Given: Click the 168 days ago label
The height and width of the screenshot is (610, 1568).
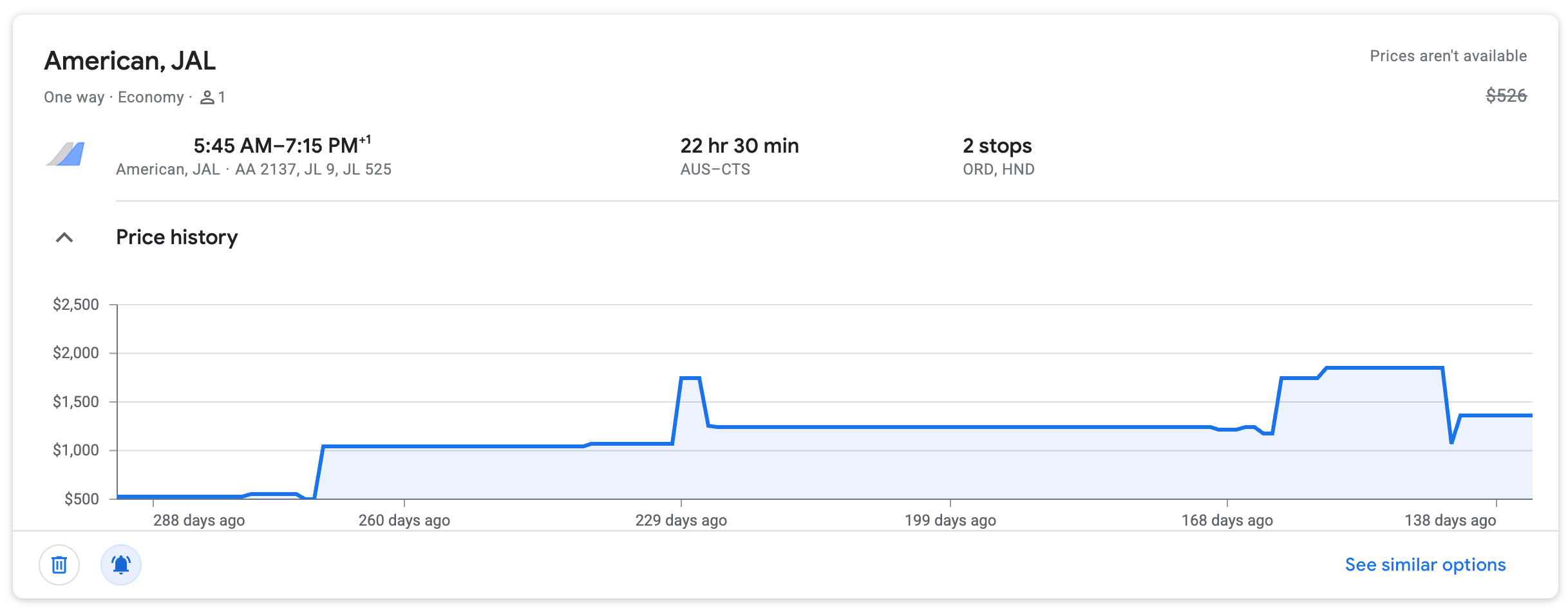Looking at the screenshot, I should click(x=1227, y=520).
